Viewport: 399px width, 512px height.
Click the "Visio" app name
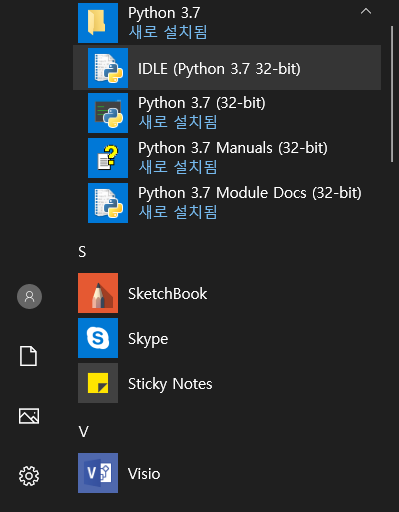tap(144, 474)
